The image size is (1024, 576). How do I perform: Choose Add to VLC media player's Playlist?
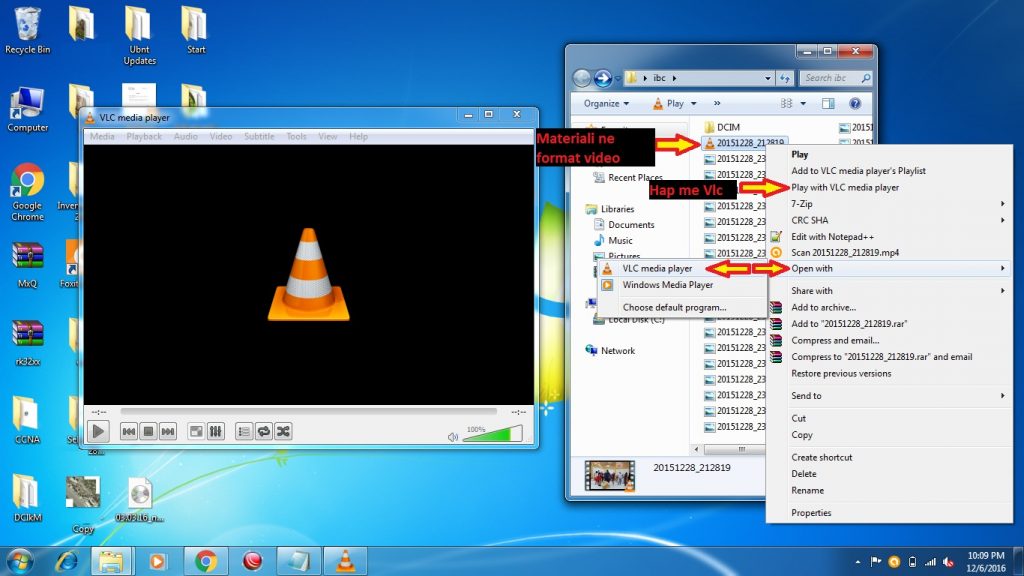click(x=889, y=171)
